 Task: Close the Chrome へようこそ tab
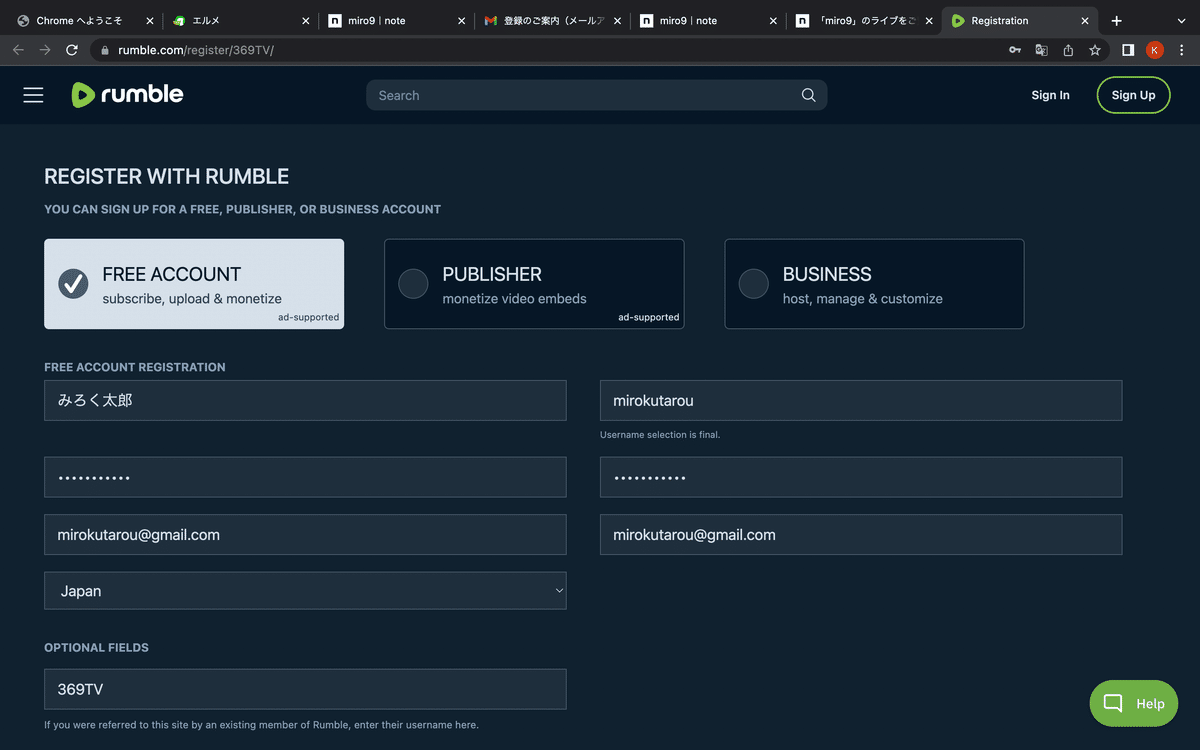(x=150, y=20)
